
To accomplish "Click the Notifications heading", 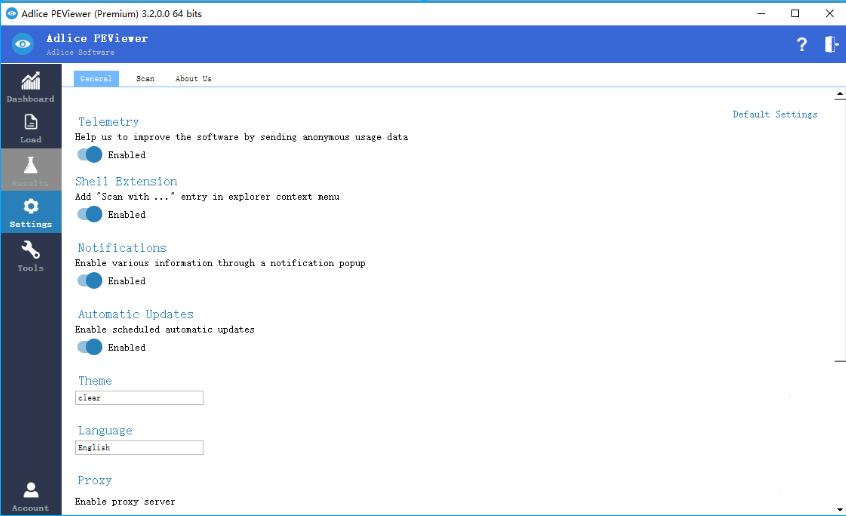I will click(122, 248).
